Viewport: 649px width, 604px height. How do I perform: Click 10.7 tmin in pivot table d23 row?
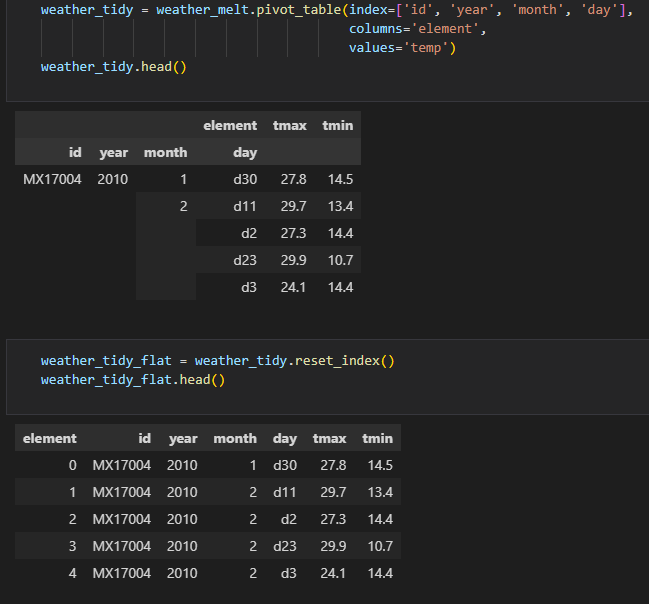(x=341, y=260)
